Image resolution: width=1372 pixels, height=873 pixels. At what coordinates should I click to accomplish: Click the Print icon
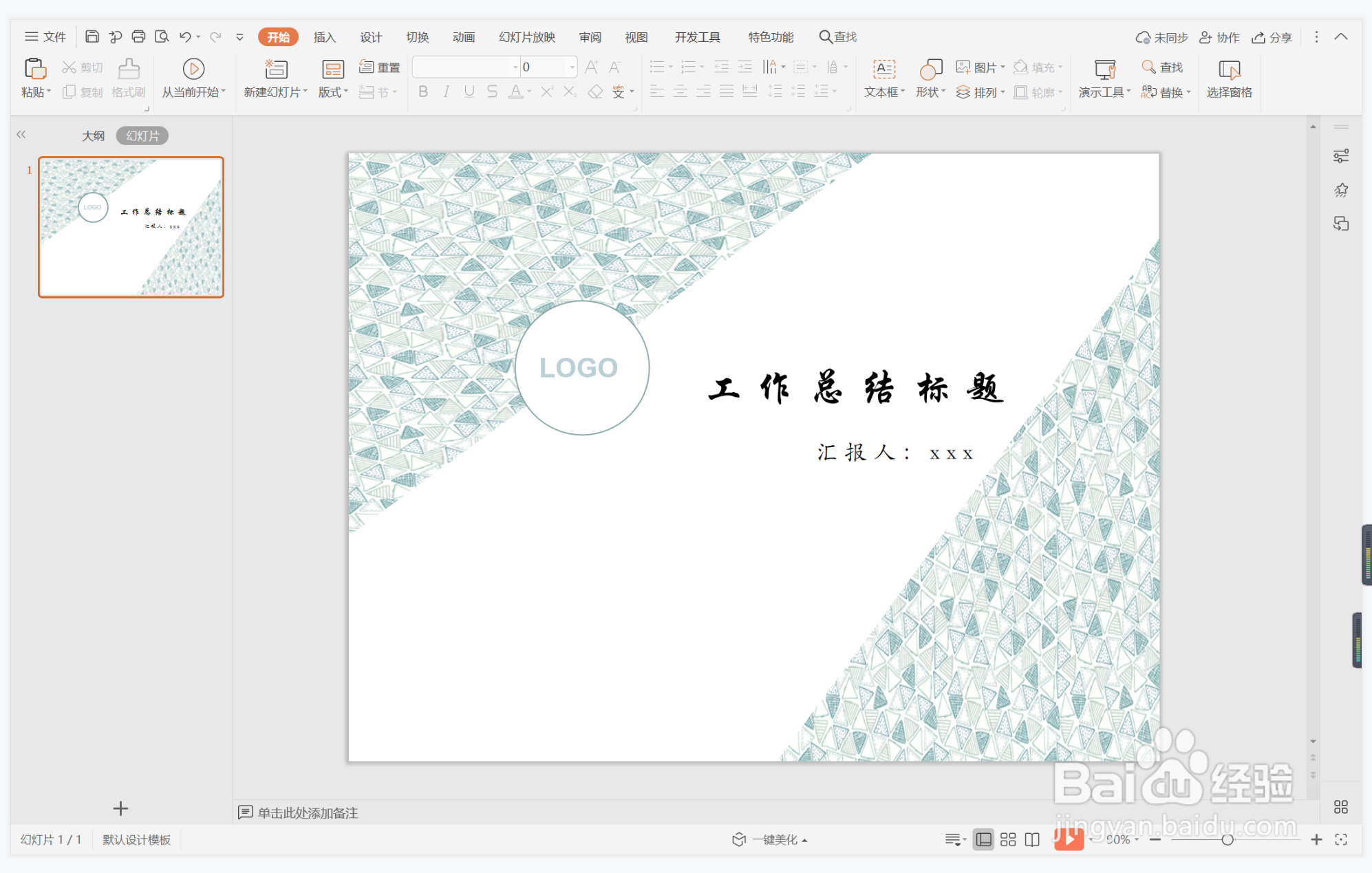coord(138,36)
